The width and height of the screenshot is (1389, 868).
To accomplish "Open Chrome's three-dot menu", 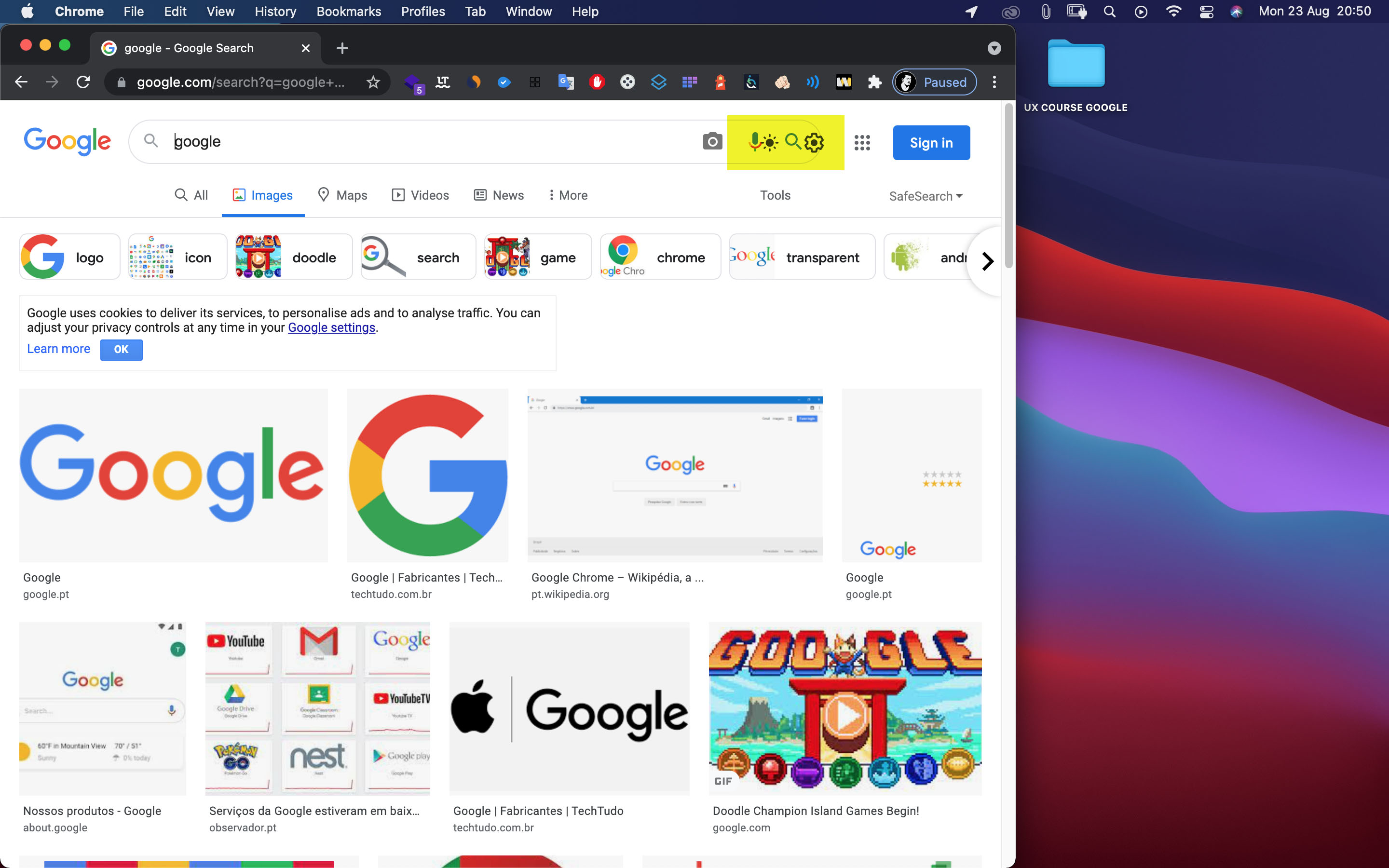I will (994, 82).
